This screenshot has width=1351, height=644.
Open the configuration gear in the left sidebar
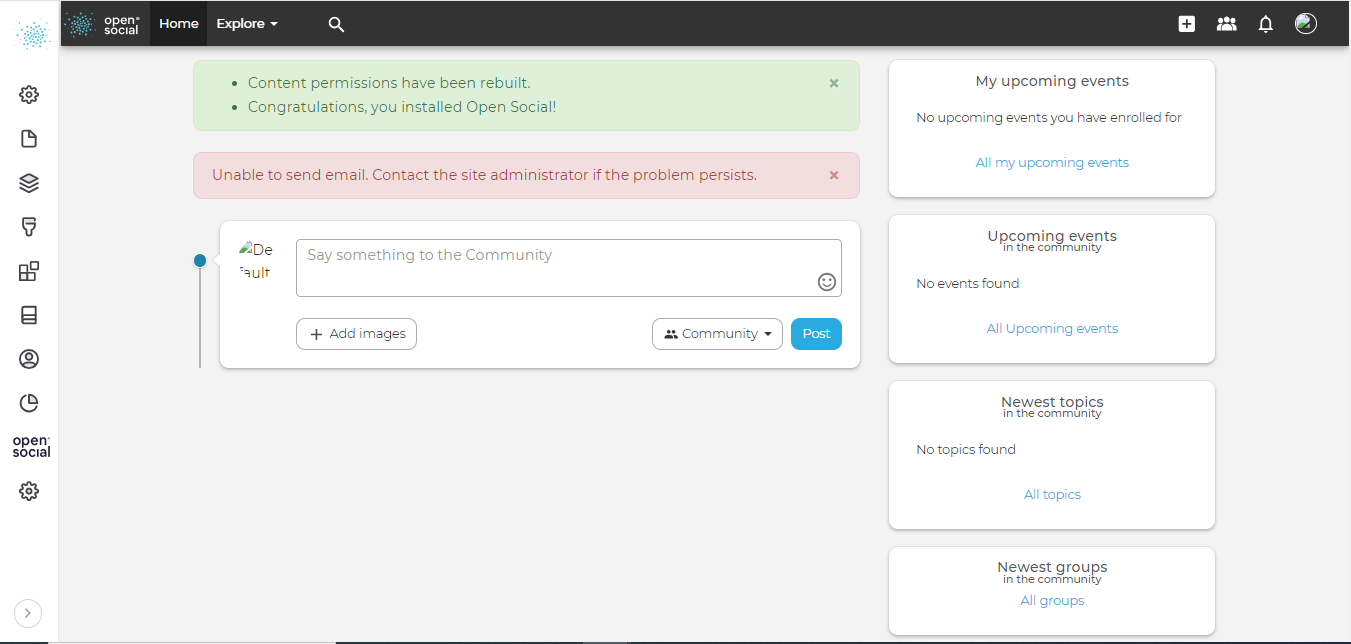pyautogui.click(x=29, y=94)
